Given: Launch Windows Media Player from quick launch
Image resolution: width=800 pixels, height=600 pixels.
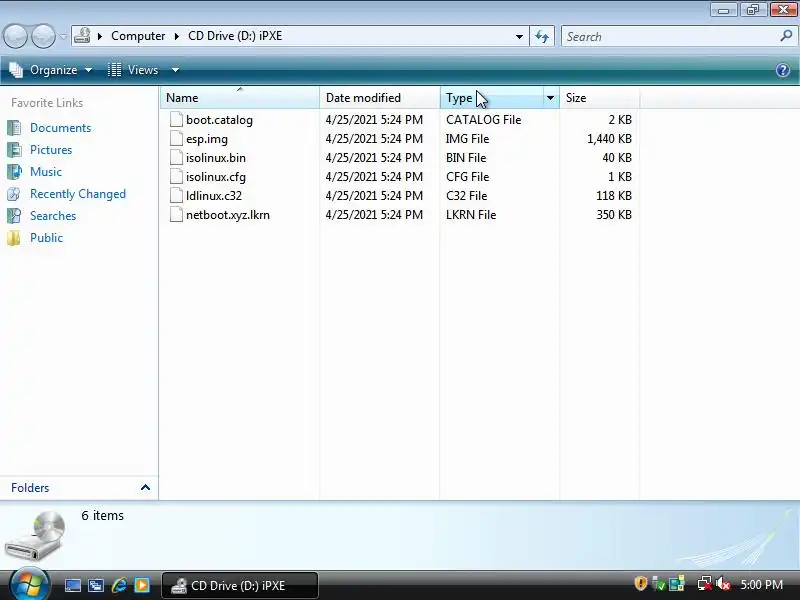Looking at the screenshot, I should click(x=142, y=585).
